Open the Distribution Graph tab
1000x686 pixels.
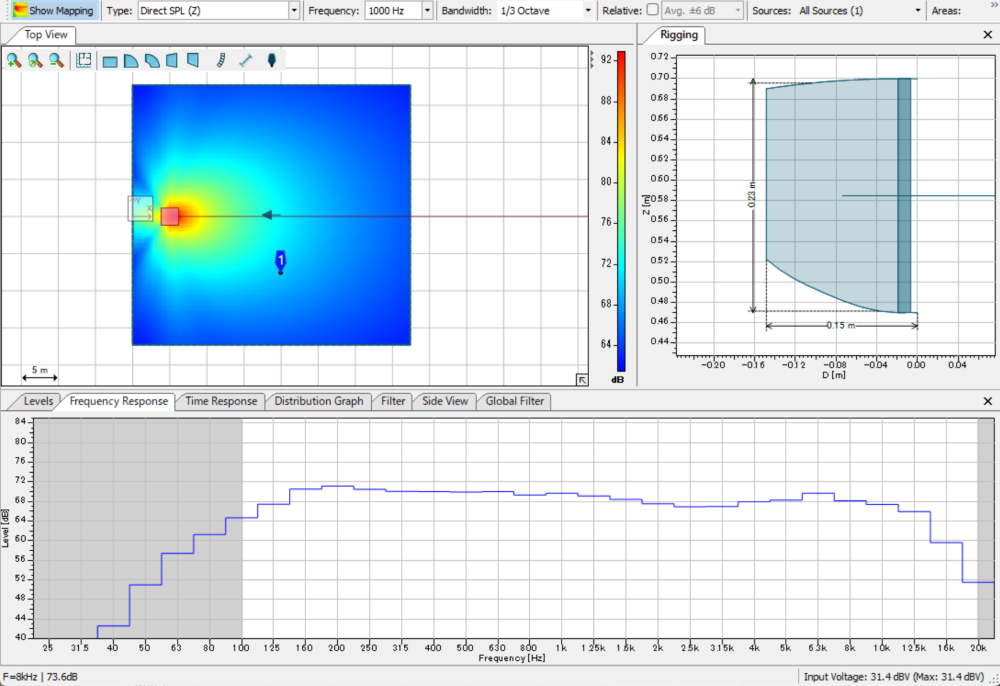(319, 401)
